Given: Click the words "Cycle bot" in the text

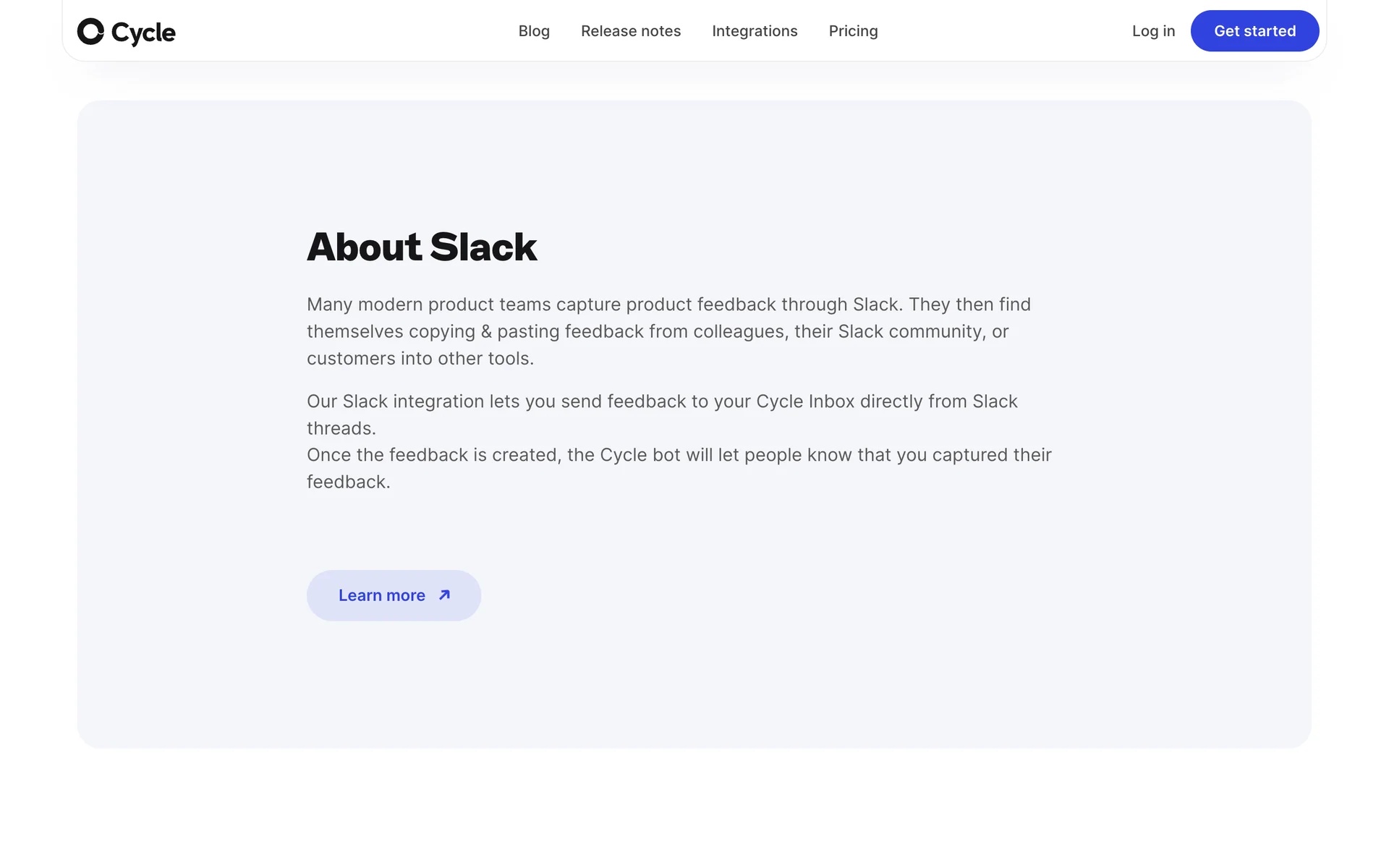Looking at the screenshot, I should point(640,455).
